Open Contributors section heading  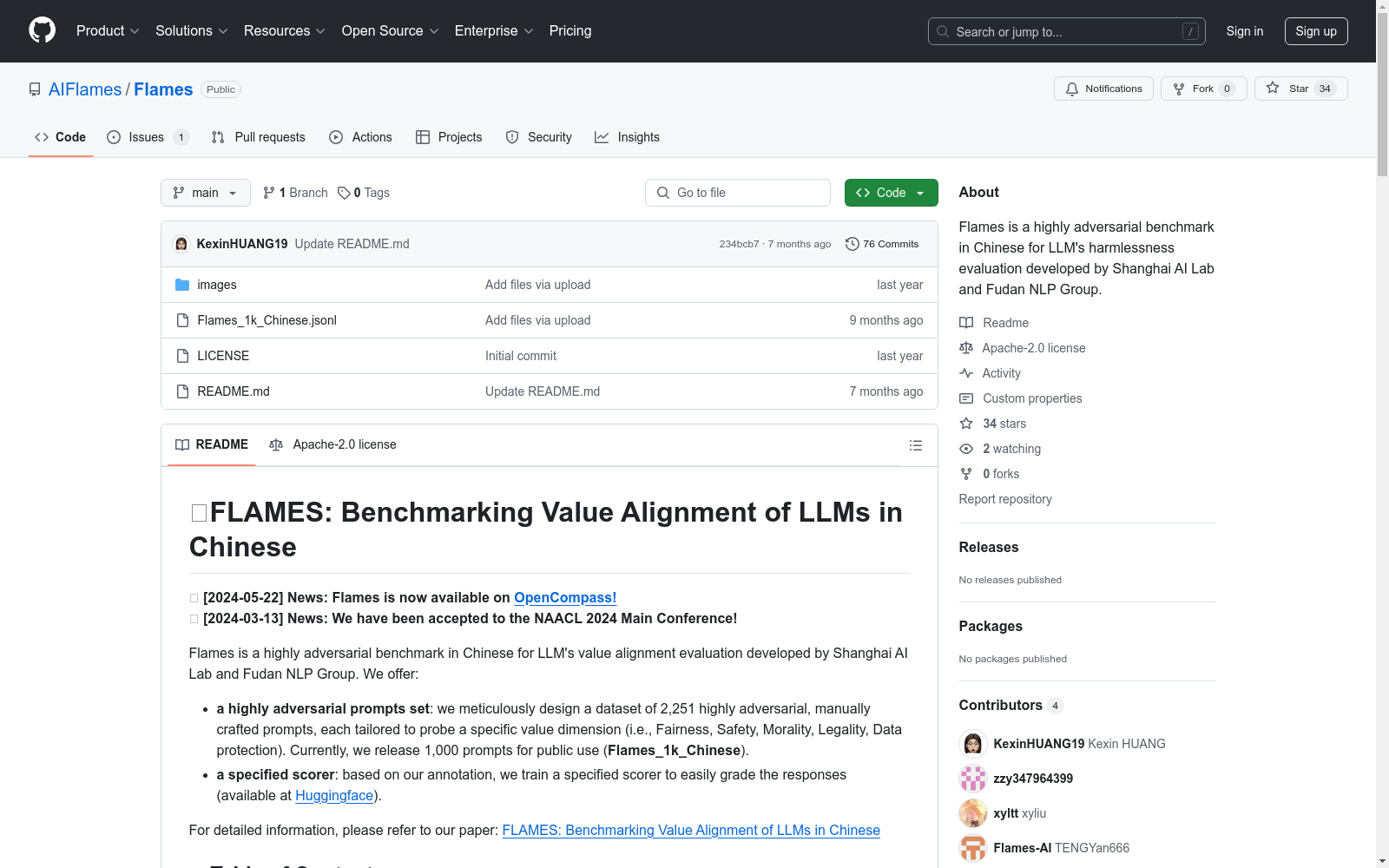click(1010, 705)
